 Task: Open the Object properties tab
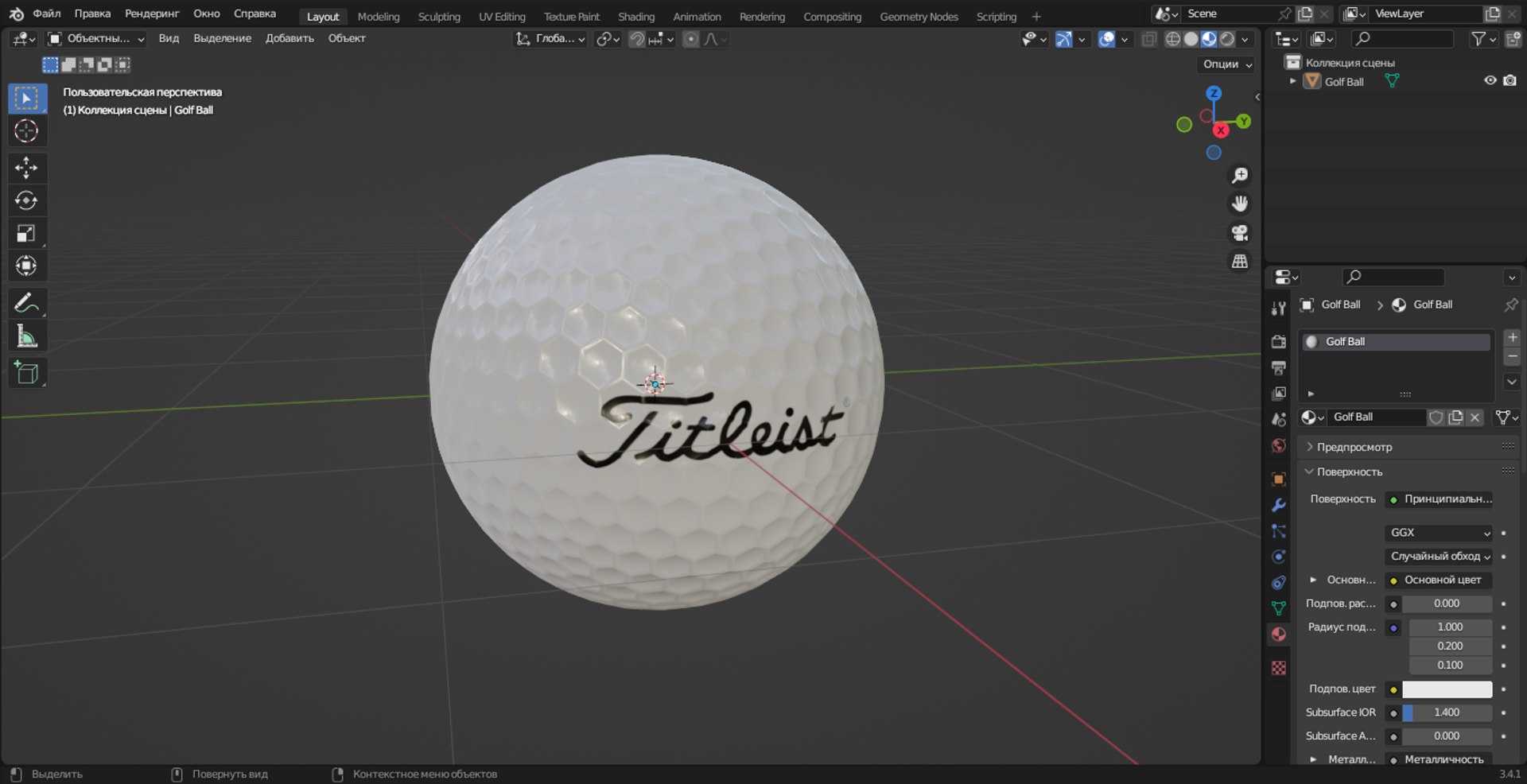coord(1279,479)
